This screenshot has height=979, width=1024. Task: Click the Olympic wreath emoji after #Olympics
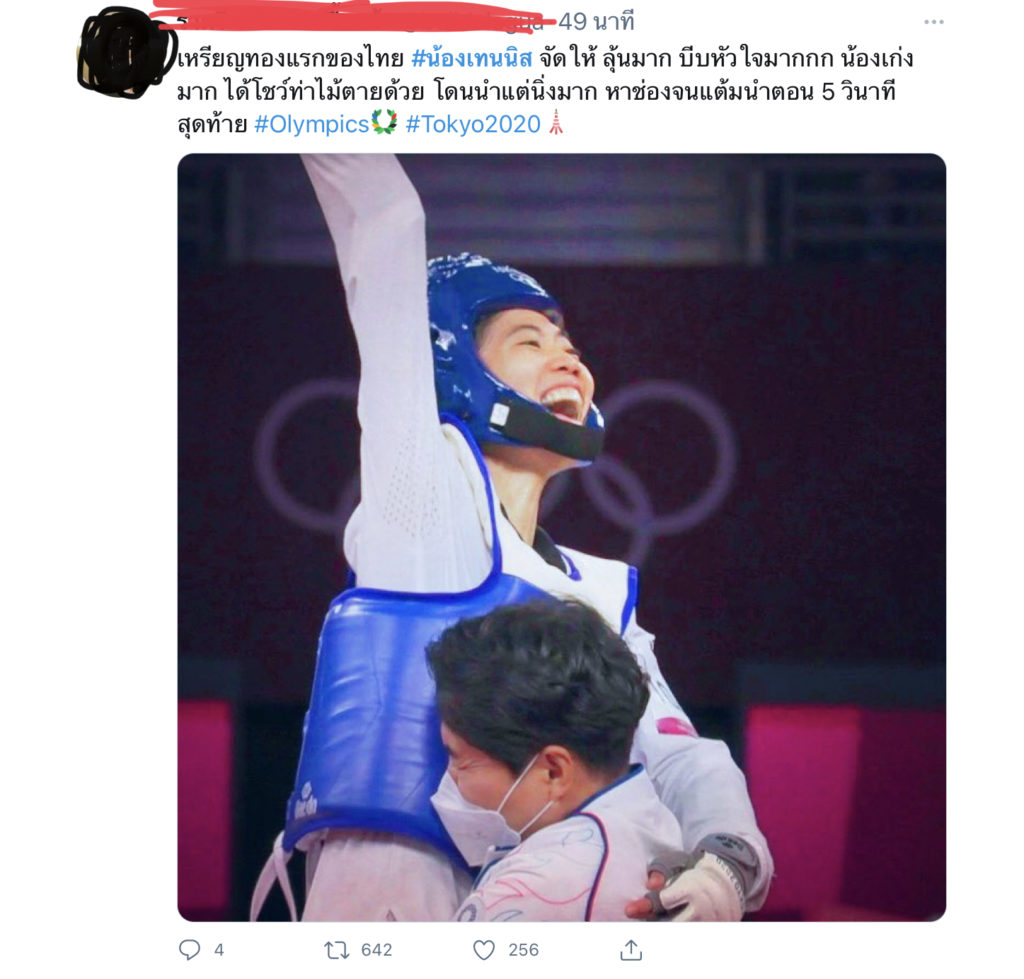tap(384, 123)
